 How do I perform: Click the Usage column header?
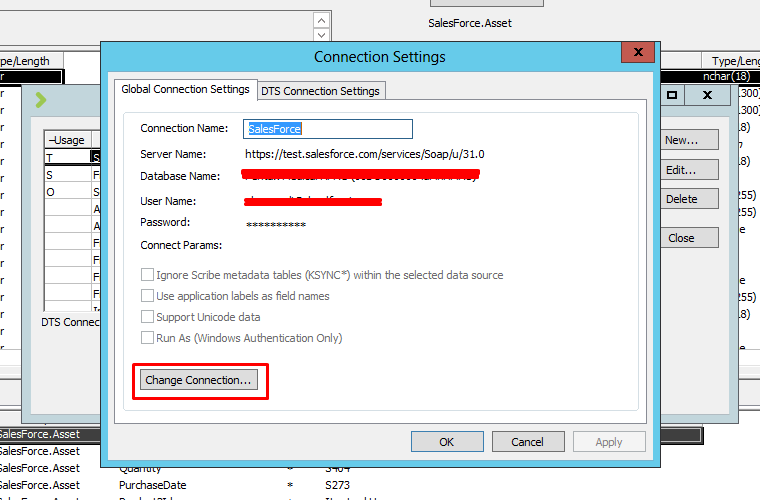[x=68, y=140]
